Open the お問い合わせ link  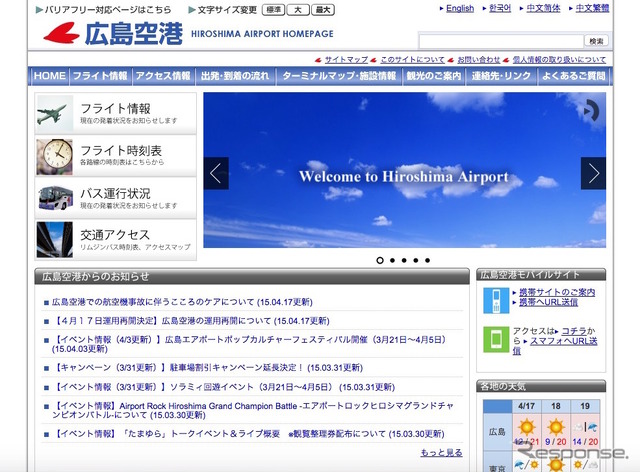click(x=478, y=60)
